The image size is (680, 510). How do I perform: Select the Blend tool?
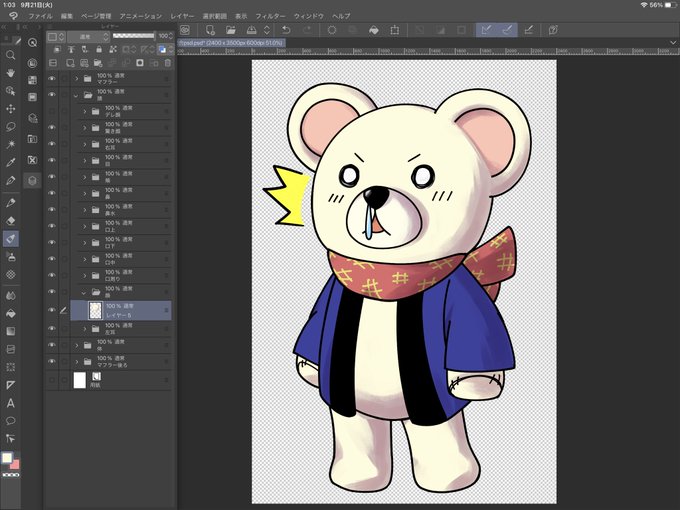(10, 295)
